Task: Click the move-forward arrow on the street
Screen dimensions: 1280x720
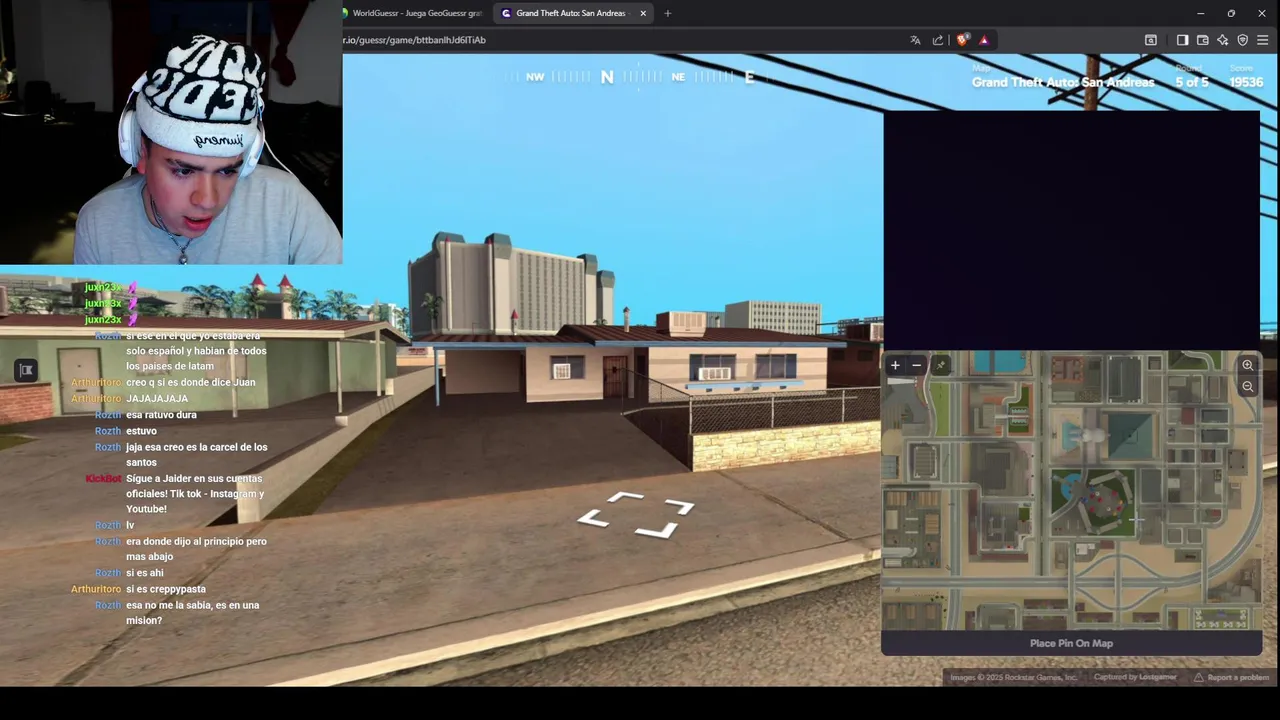Action: point(636,515)
